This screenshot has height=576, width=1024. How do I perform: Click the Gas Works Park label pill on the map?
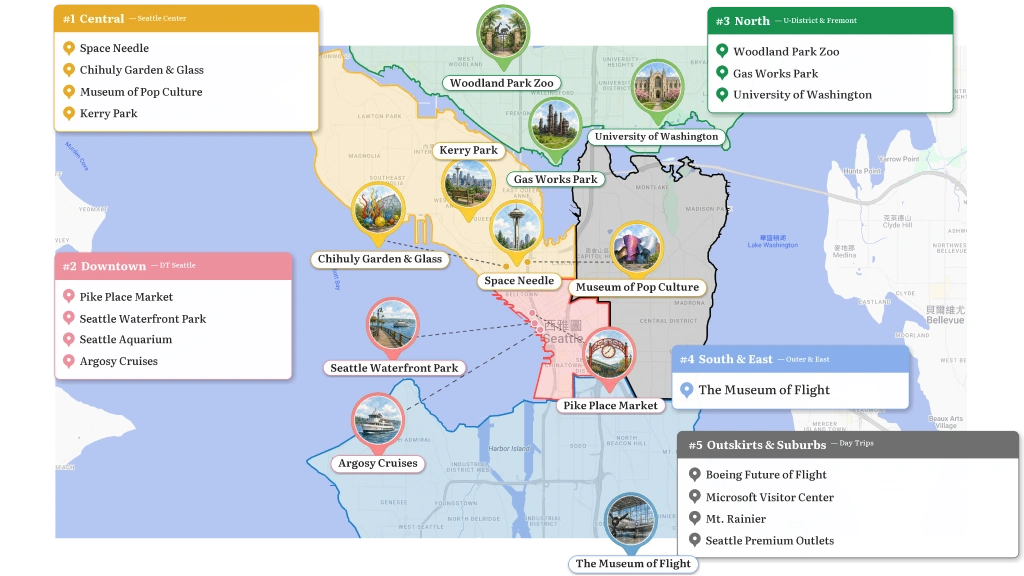click(x=556, y=179)
